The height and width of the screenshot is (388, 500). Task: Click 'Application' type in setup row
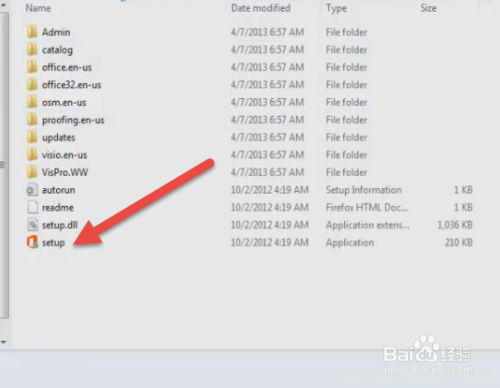(350, 243)
